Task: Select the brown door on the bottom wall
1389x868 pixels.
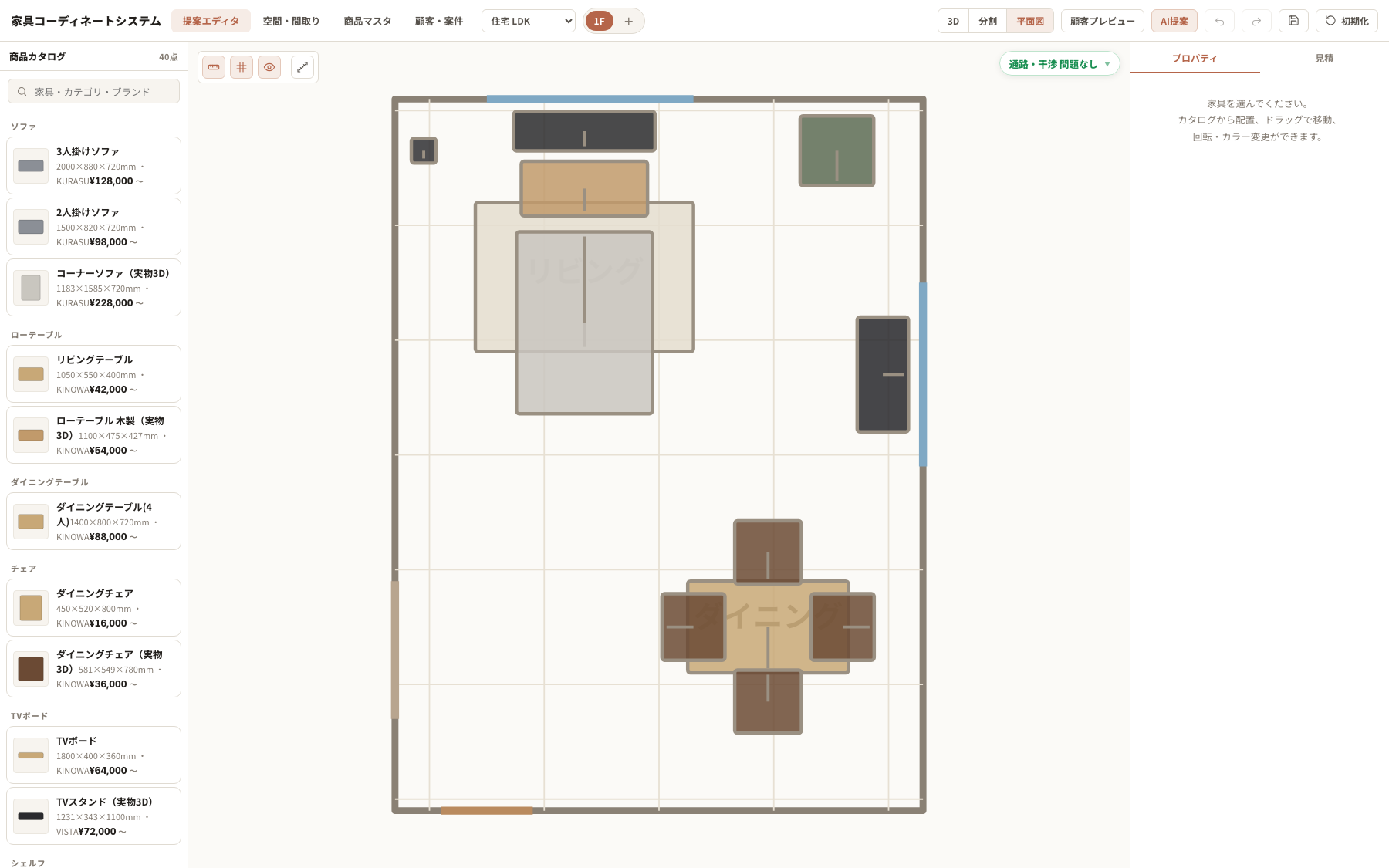Action: [x=487, y=810]
